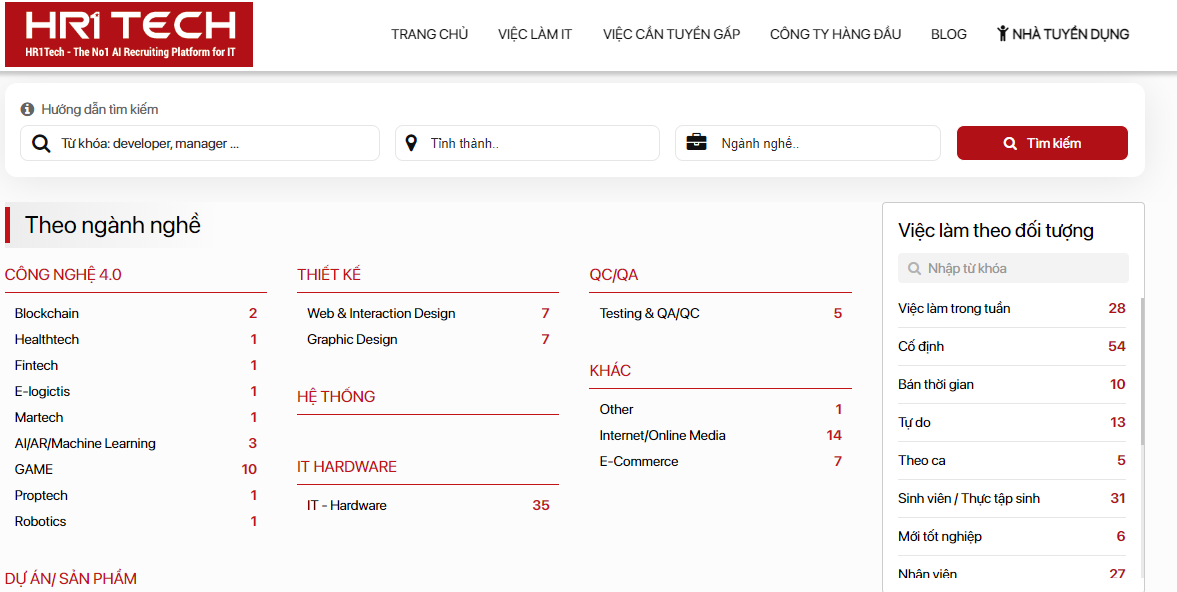Click the HỆ THỐNG heading

click(x=336, y=396)
